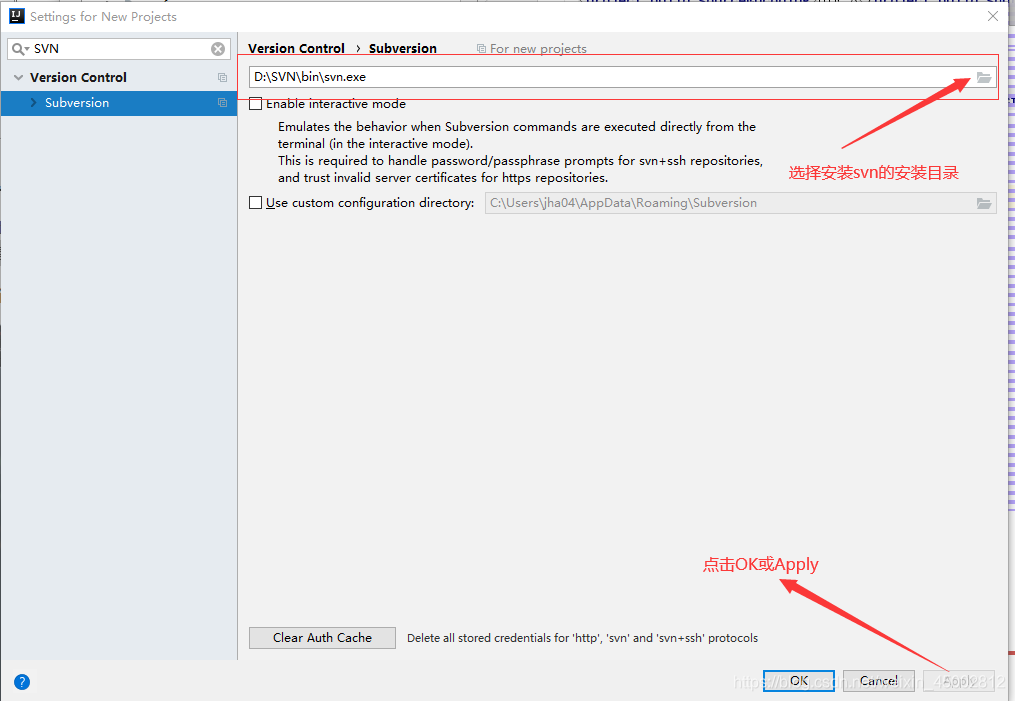1015x701 pixels.
Task: Click Version Control in the breadcrumb
Action: pyautogui.click(x=296, y=49)
